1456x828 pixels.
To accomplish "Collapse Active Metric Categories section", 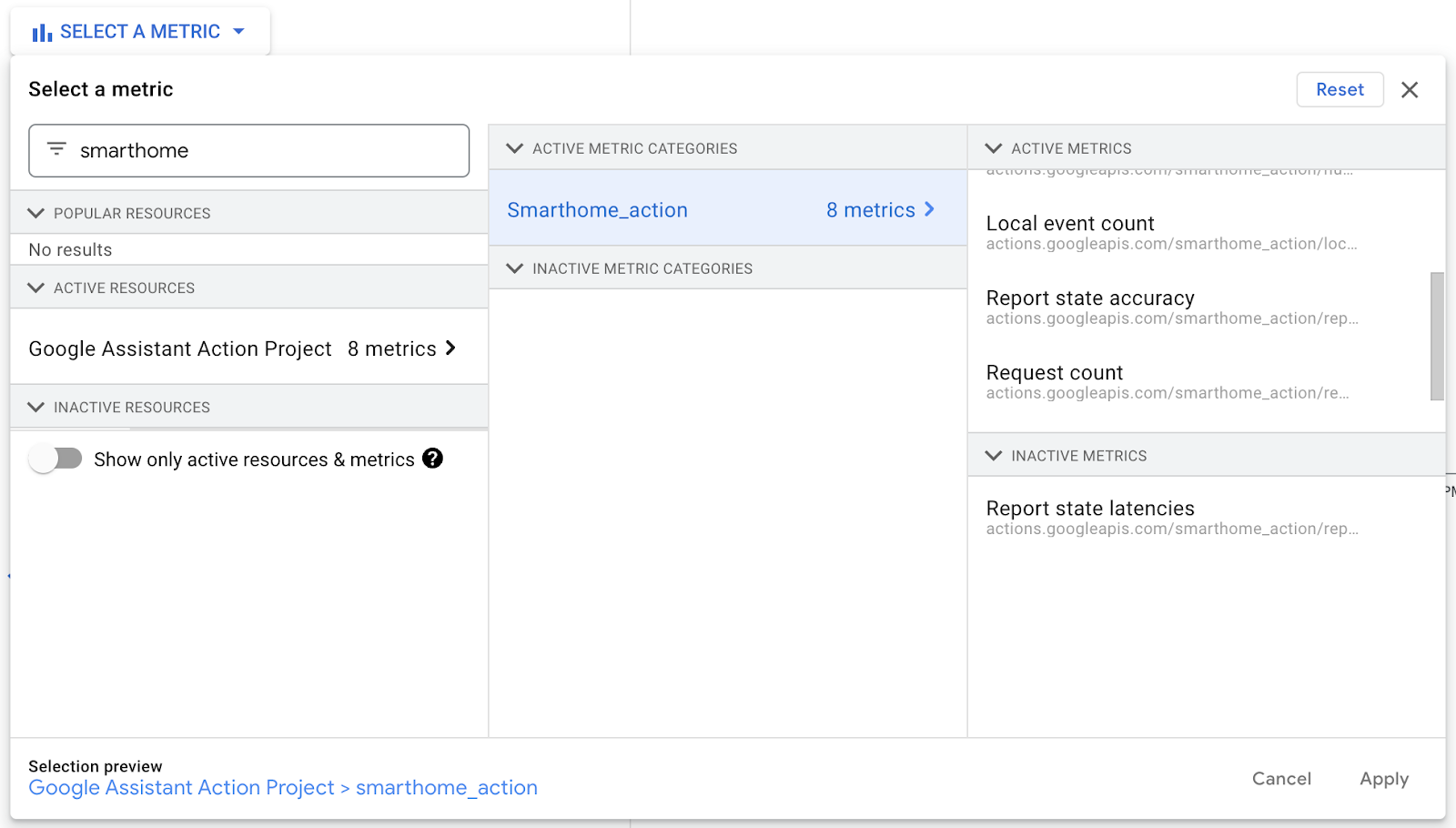I will click(515, 148).
